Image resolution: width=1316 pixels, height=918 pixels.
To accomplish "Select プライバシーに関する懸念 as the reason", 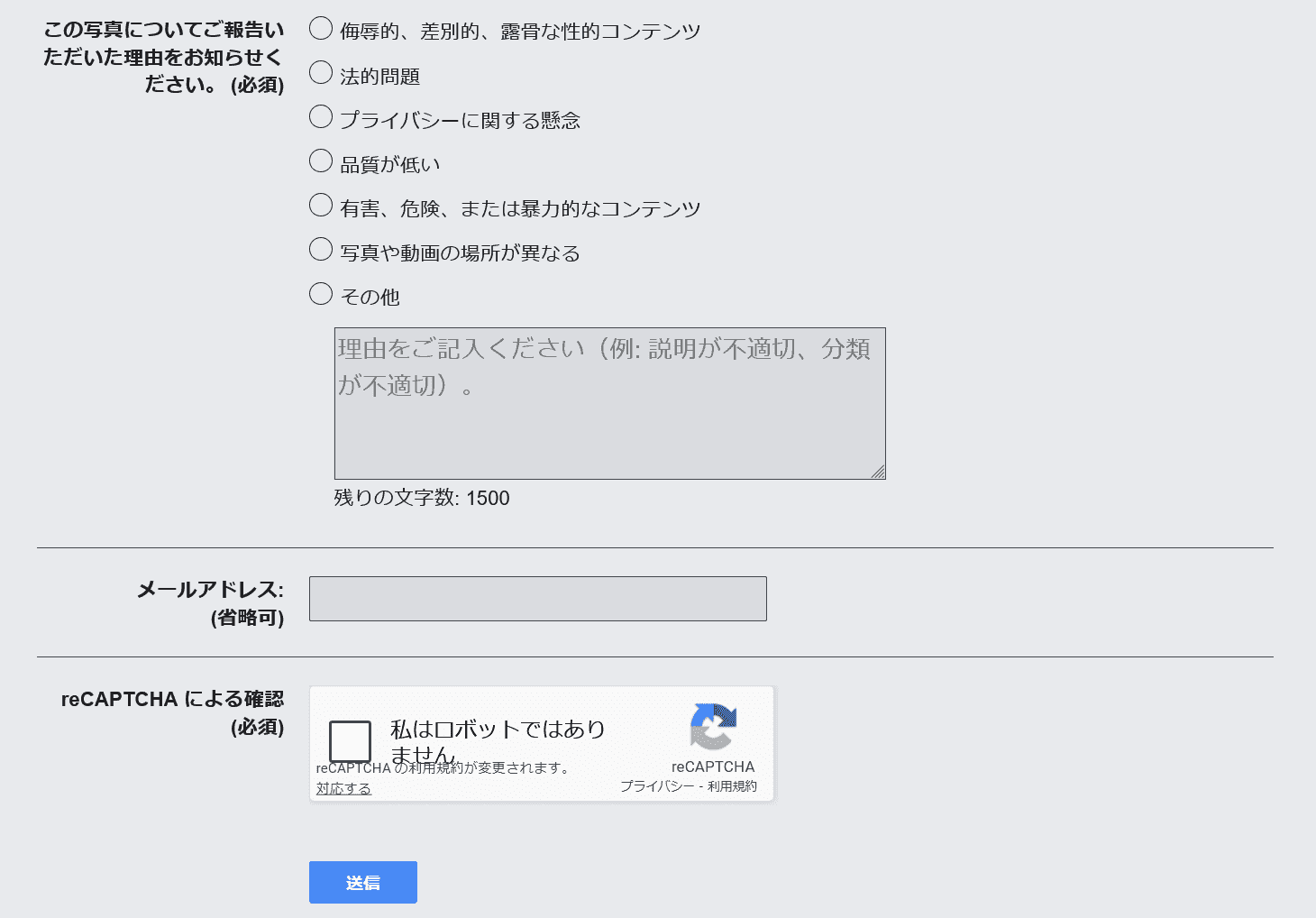I will pos(321,117).
